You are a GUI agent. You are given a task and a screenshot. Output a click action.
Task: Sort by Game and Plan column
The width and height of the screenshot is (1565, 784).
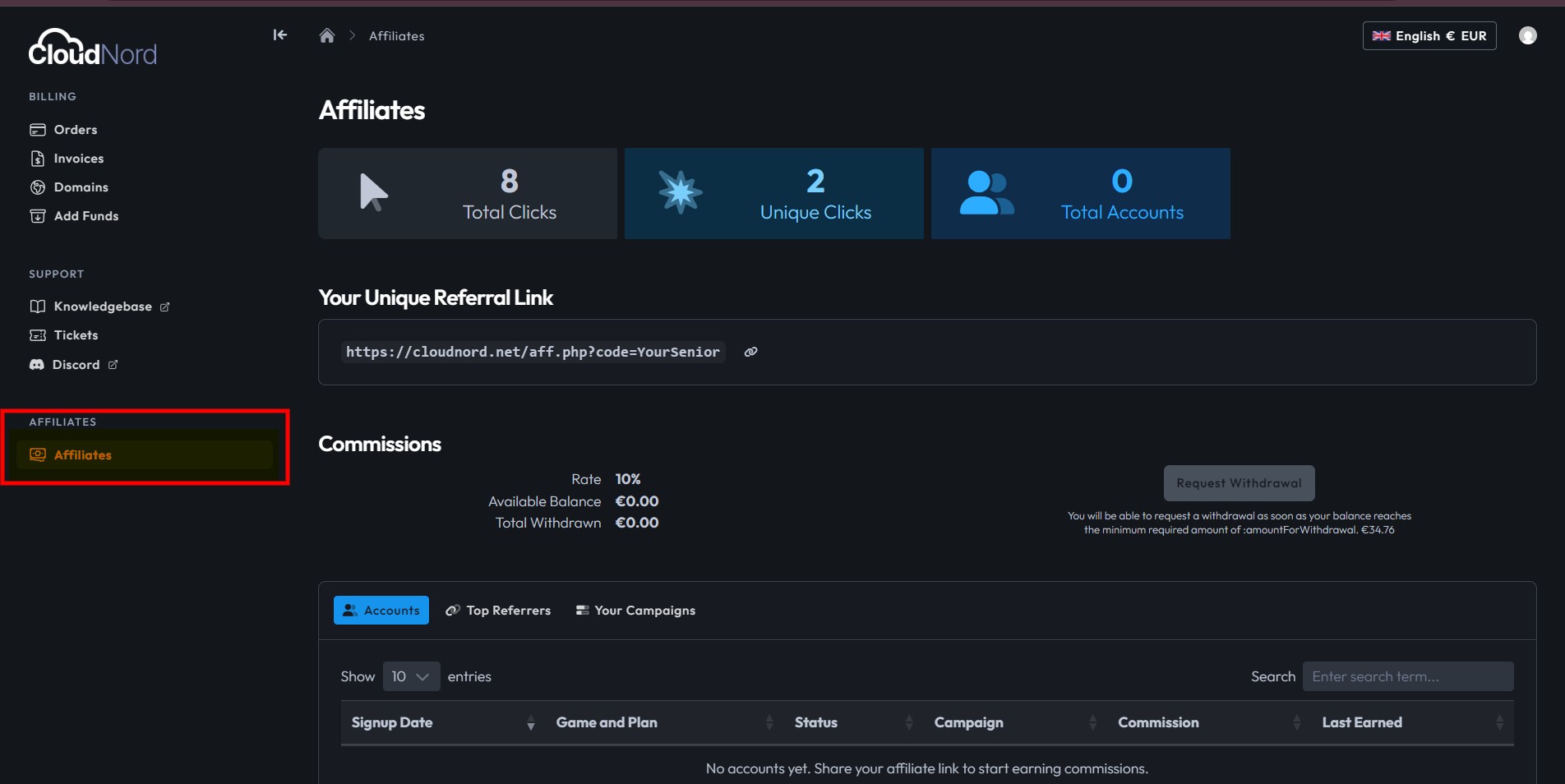click(664, 722)
